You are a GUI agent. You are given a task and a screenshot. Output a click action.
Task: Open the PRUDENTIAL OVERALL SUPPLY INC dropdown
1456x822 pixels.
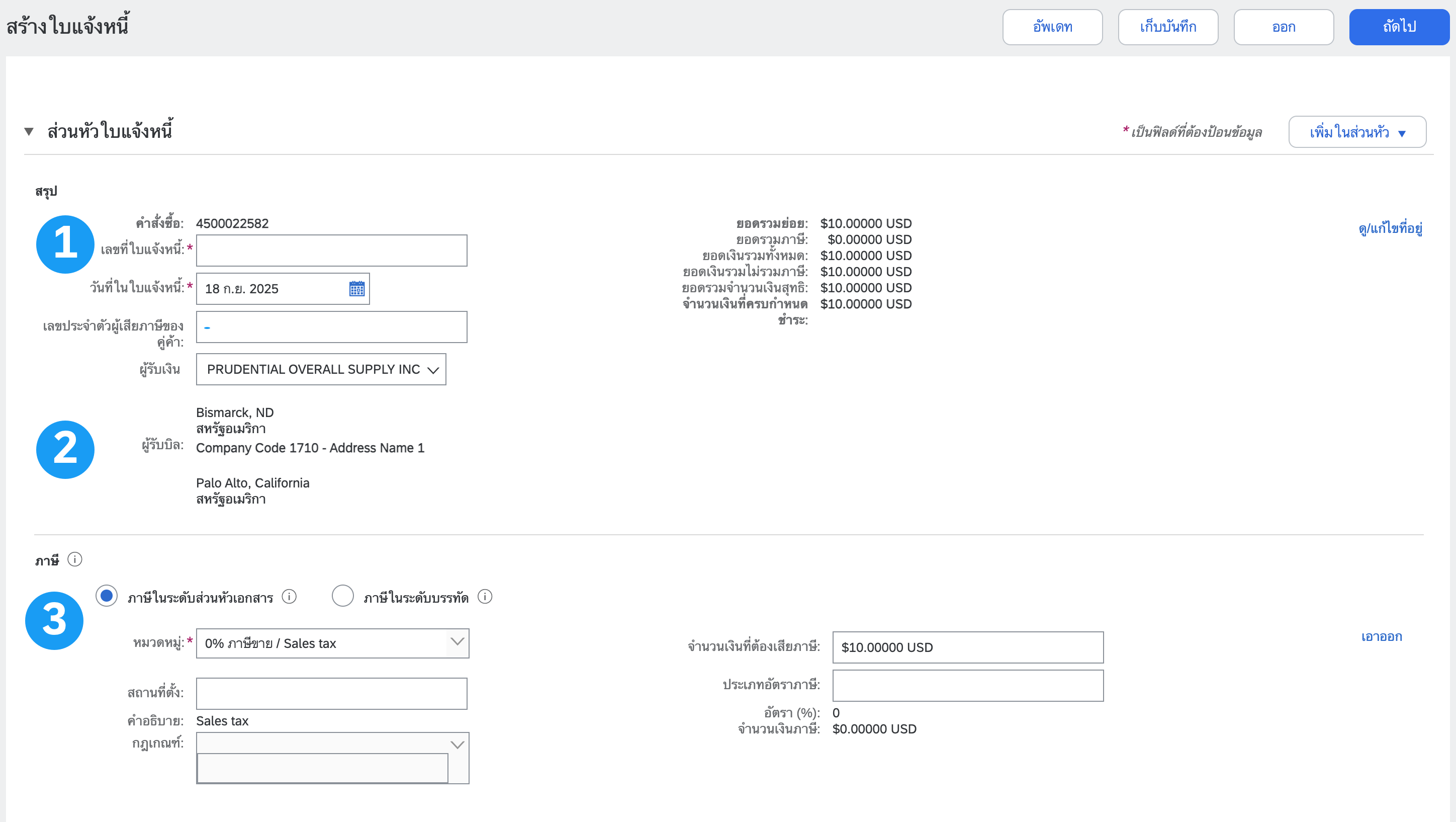[320, 369]
